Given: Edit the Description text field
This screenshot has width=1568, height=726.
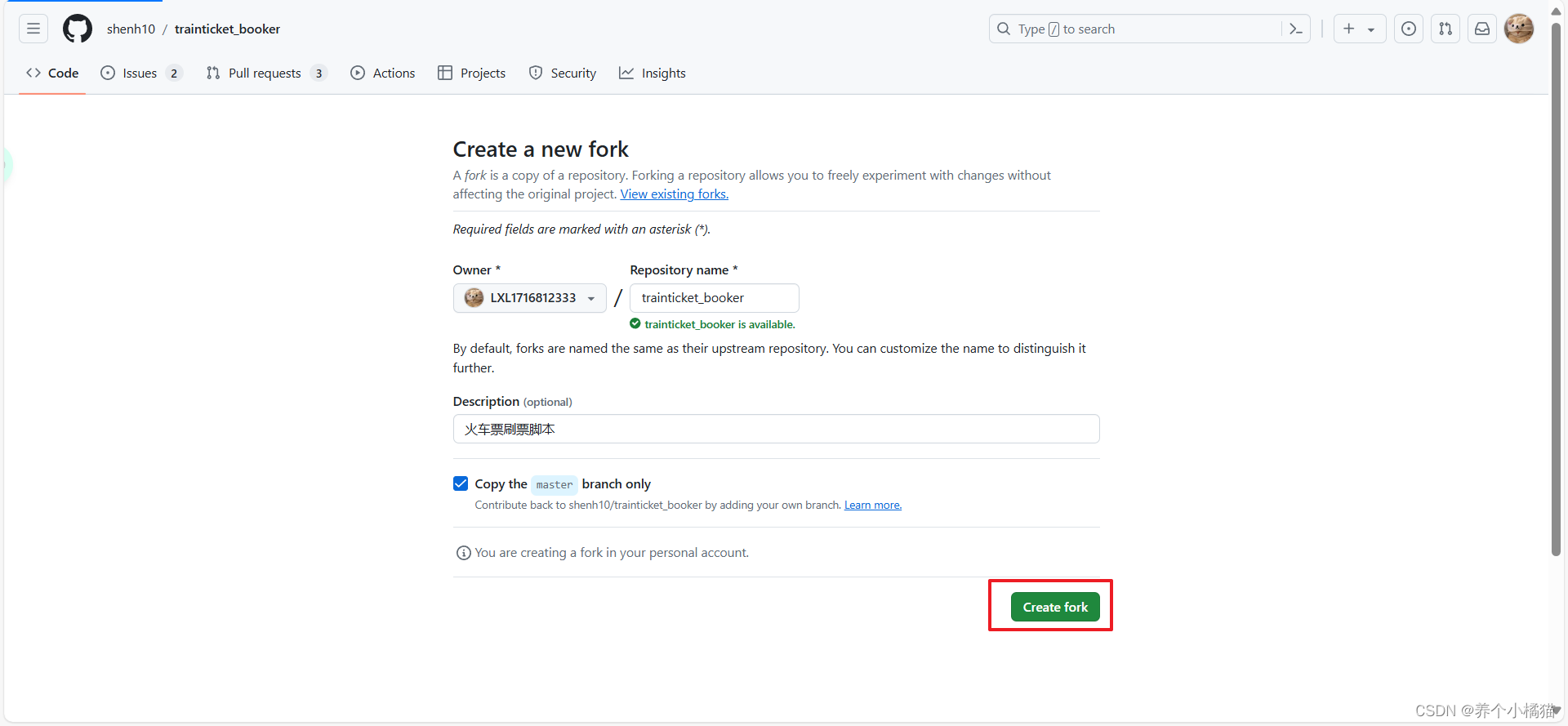Looking at the screenshot, I should 776,429.
